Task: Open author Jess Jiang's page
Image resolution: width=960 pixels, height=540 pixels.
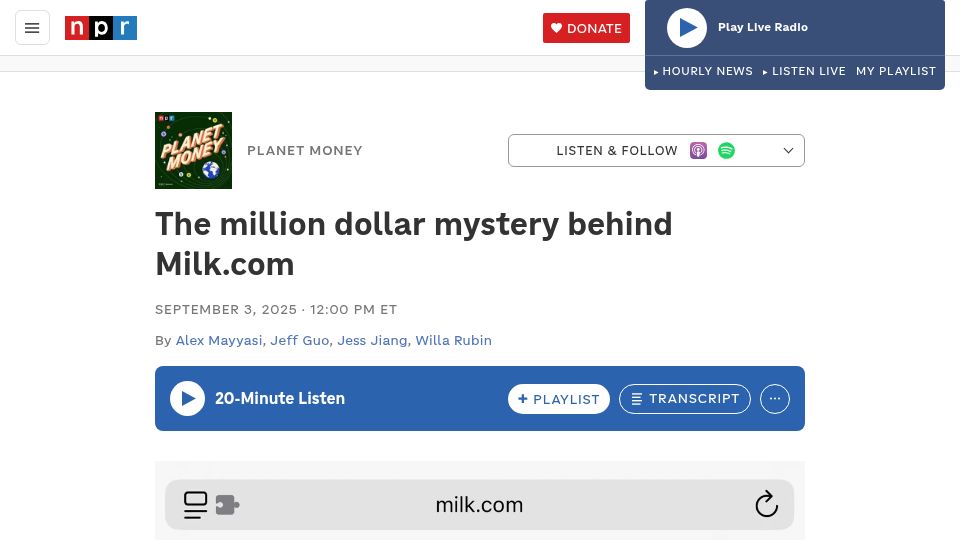Action: click(x=372, y=340)
